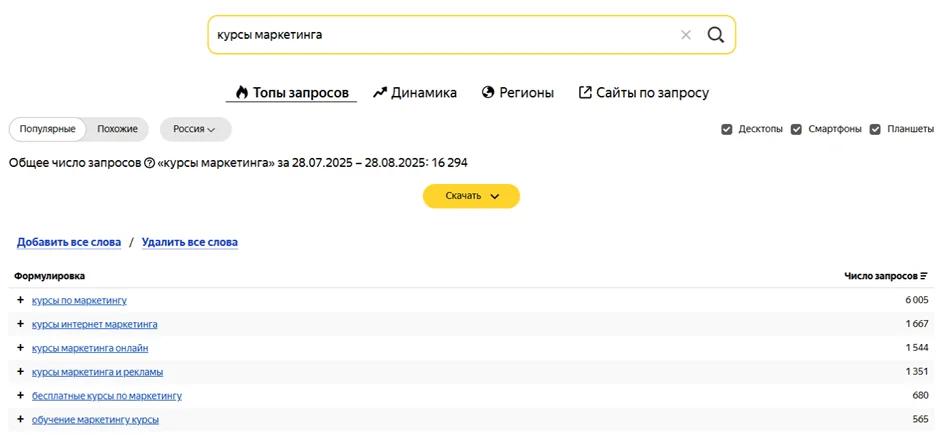Add phrase курсы по маркетингу with plus
The height and width of the screenshot is (438, 941).
click(20, 299)
